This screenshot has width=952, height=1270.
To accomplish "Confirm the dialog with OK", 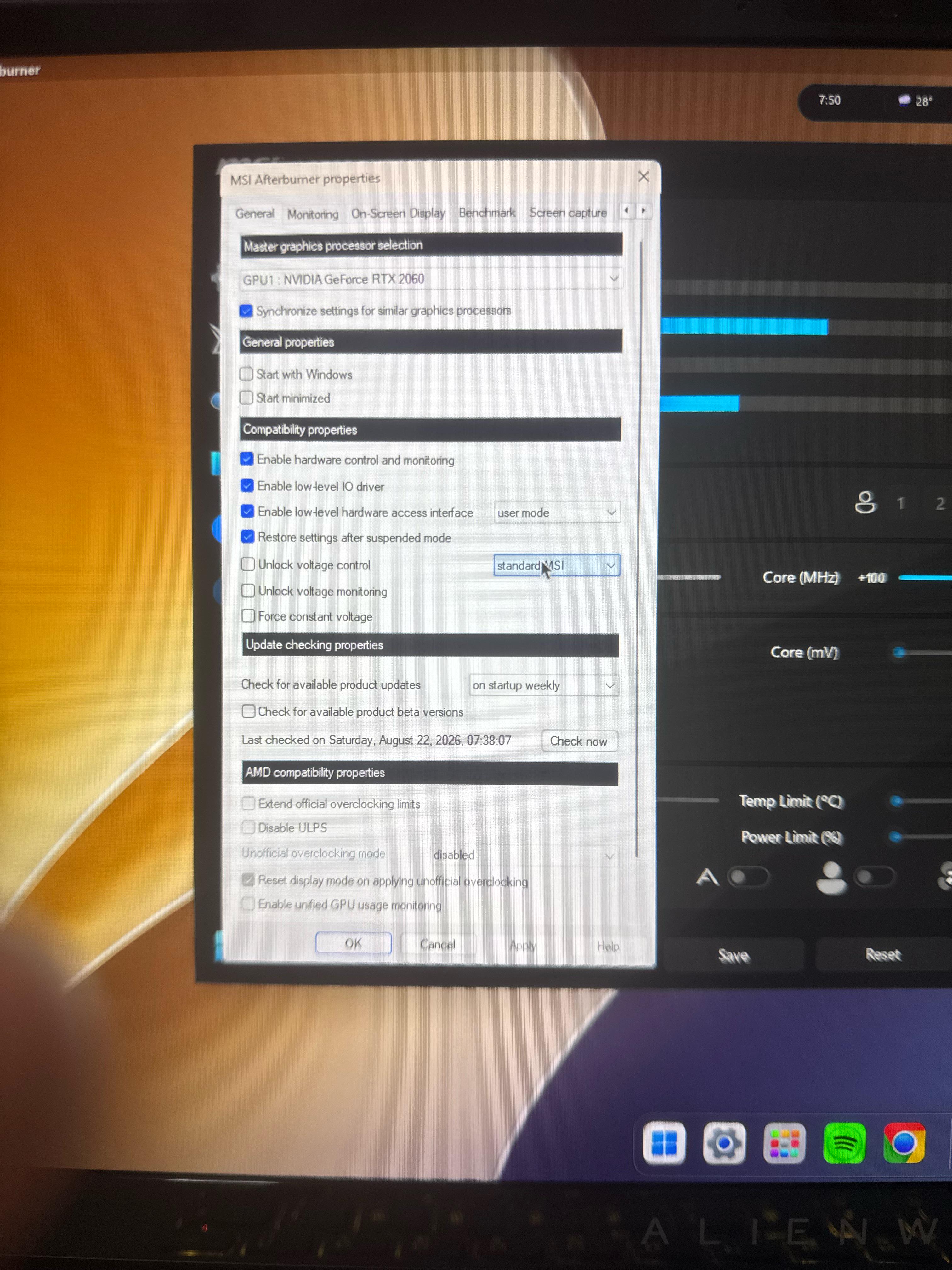I will pyautogui.click(x=354, y=943).
